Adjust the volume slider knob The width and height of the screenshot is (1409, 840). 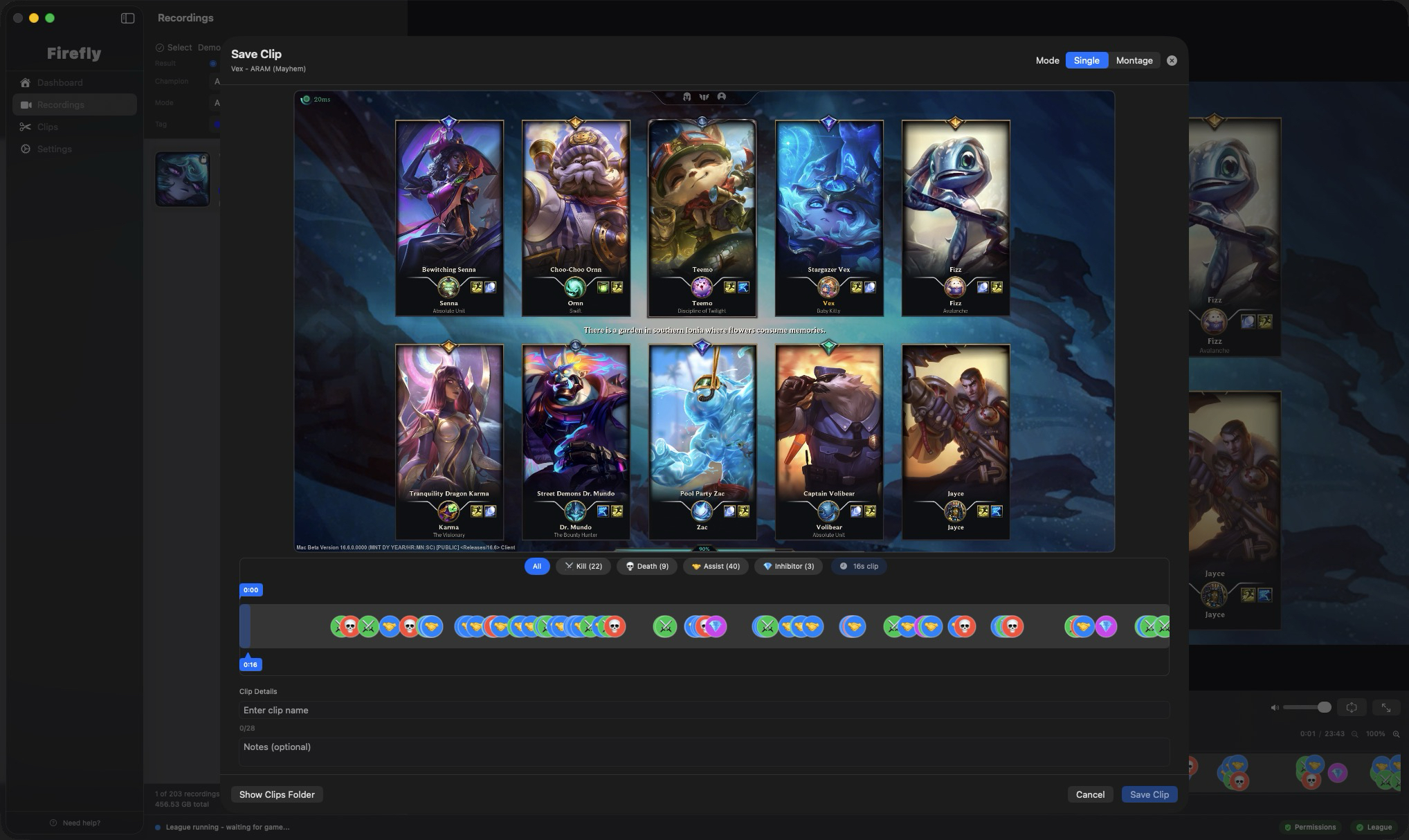point(1324,707)
